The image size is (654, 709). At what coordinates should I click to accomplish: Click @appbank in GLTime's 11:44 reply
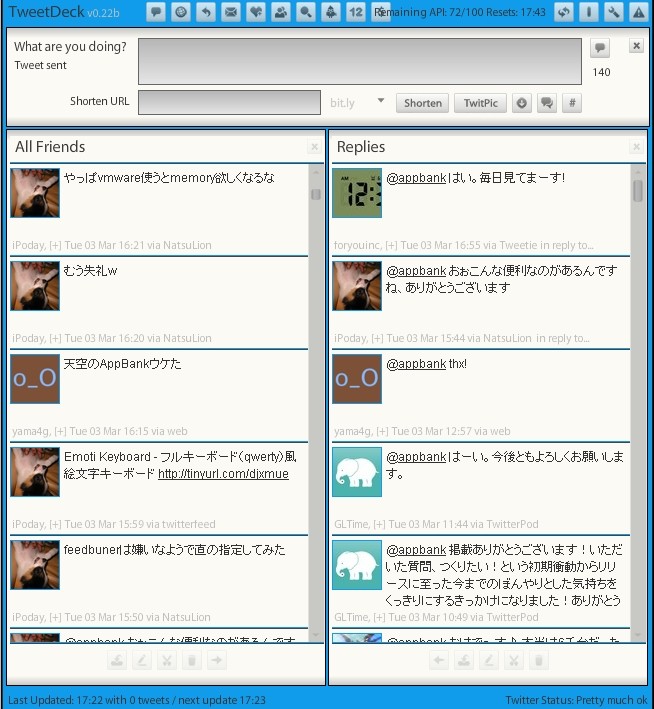(416, 457)
